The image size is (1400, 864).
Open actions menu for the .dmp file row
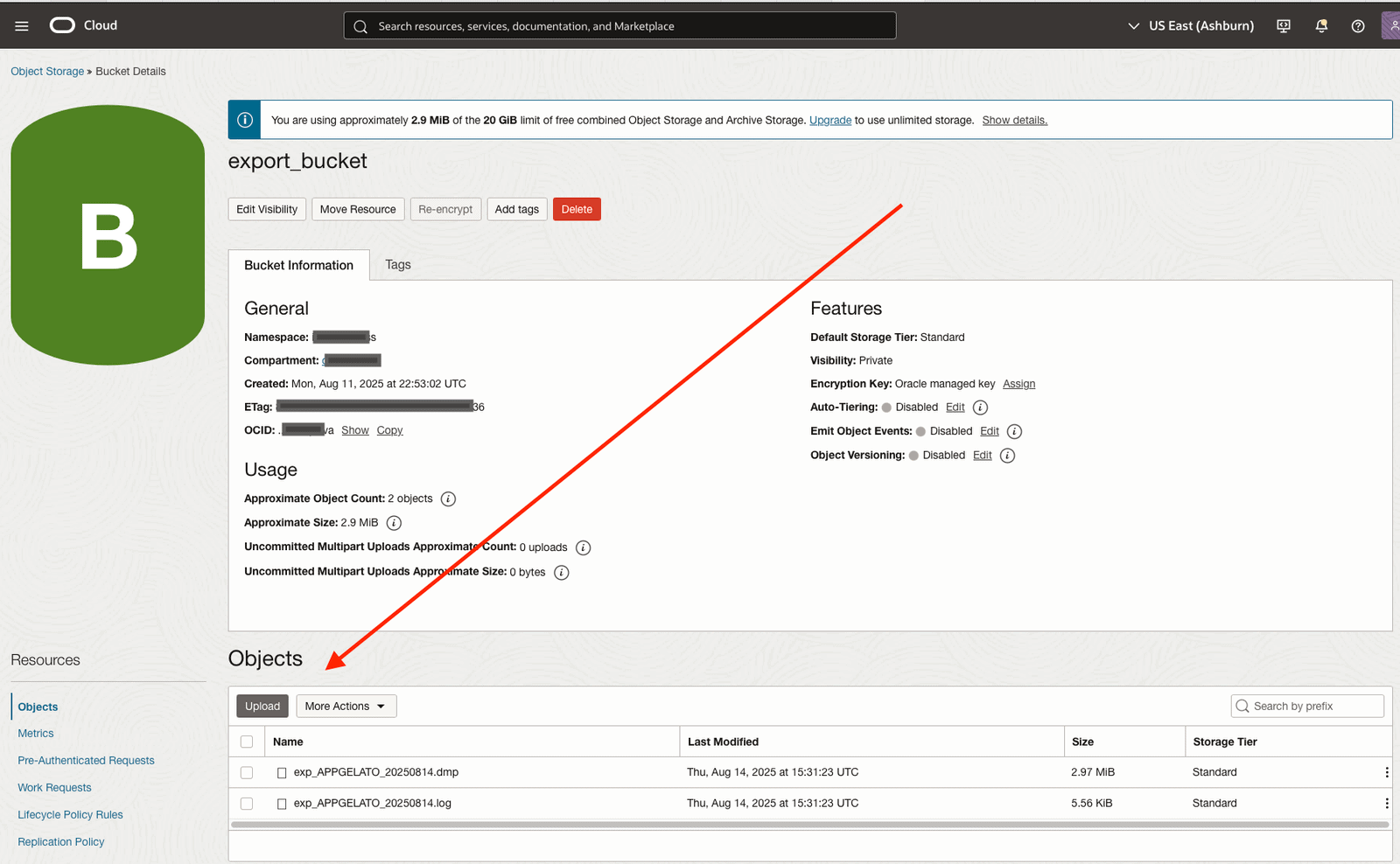pyautogui.click(x=1386, y=772)
